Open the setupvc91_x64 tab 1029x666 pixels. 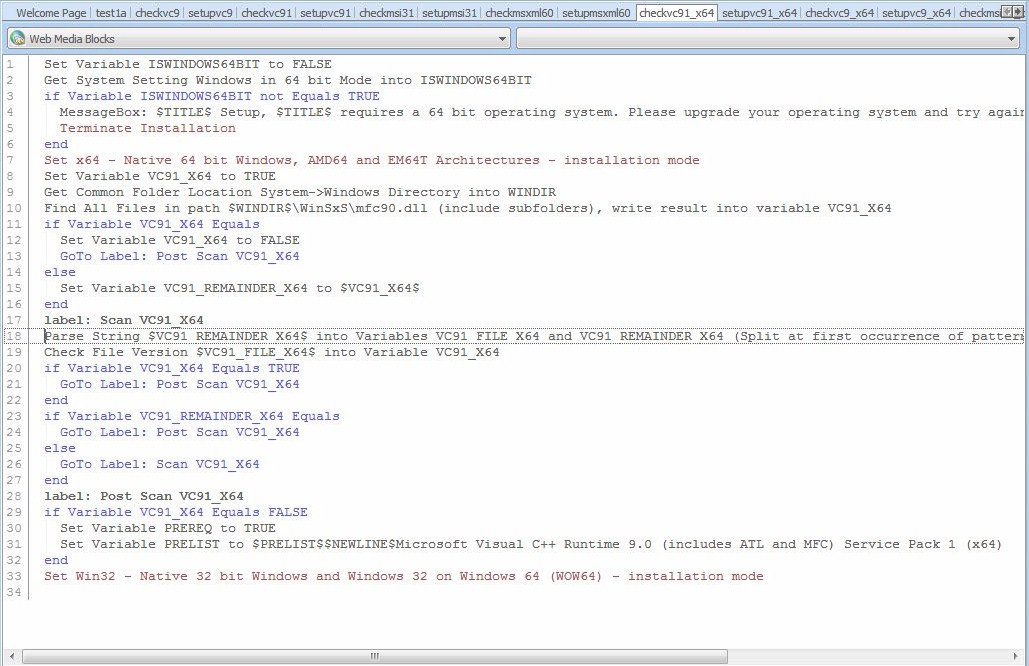click(x=760, y=13)
